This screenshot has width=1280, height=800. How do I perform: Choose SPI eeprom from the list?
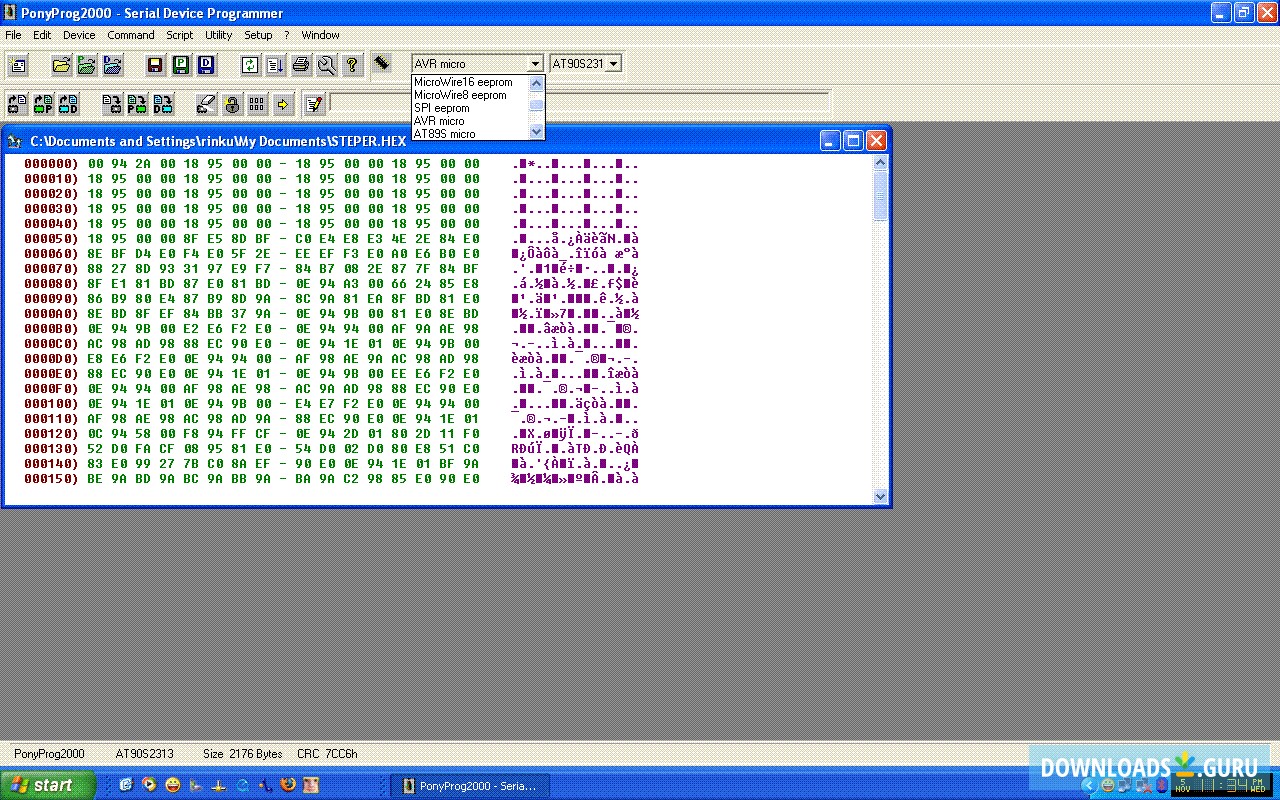(470, 108)
